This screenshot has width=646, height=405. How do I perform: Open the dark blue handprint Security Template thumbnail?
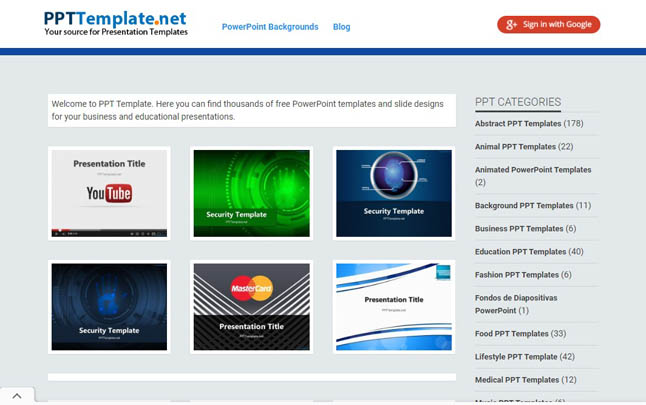click(x=109, y=307)
